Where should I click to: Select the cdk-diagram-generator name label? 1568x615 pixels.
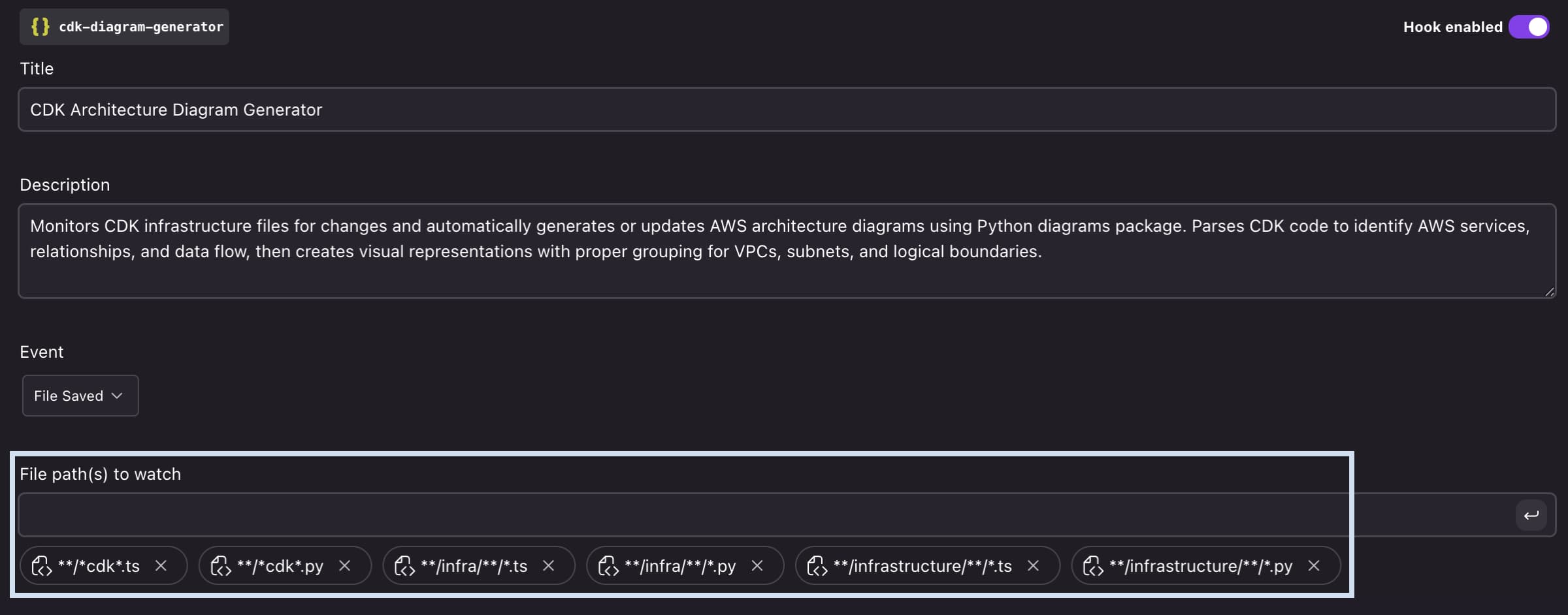141,27
